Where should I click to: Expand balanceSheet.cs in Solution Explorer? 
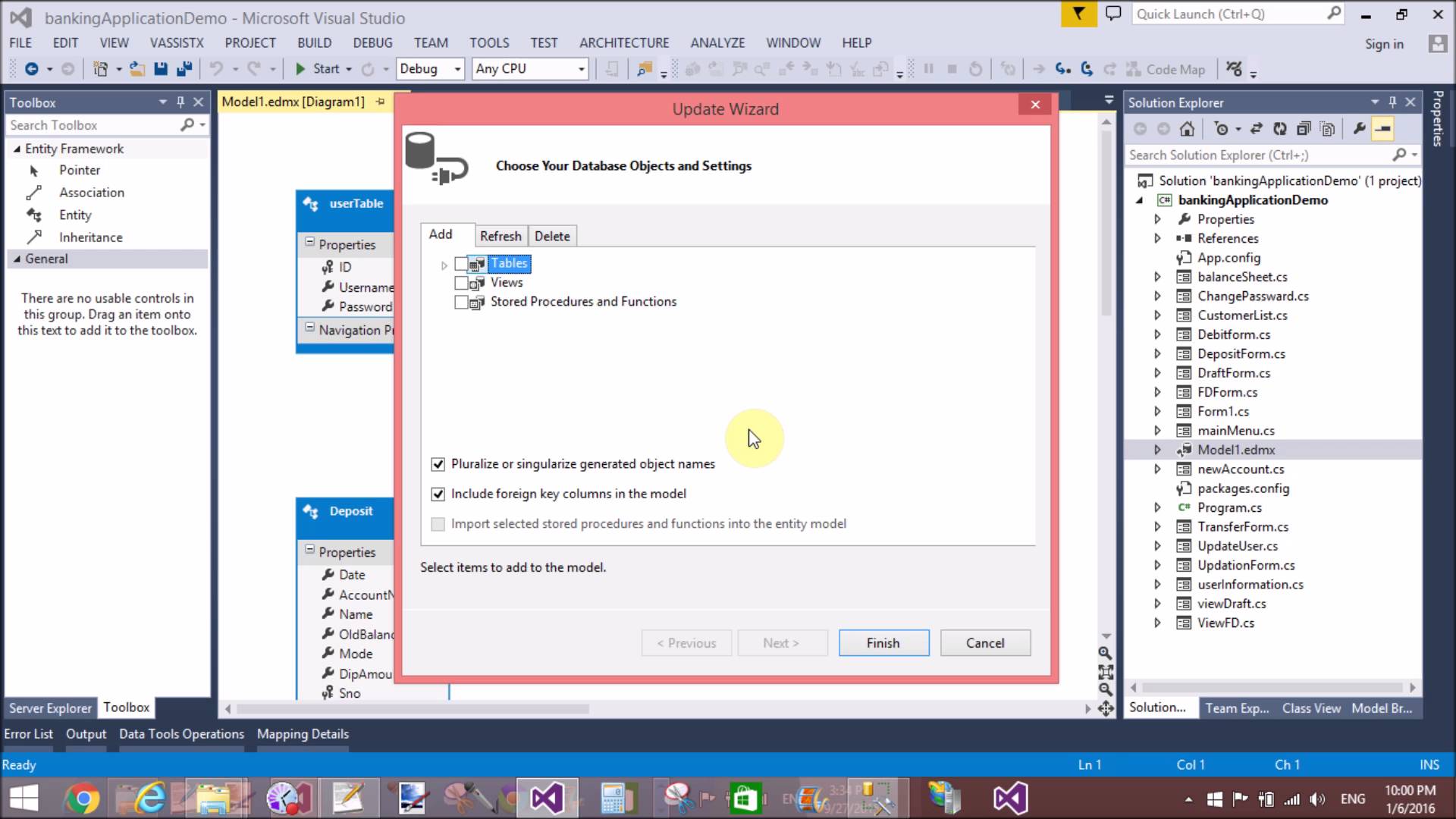(1157, 277)
